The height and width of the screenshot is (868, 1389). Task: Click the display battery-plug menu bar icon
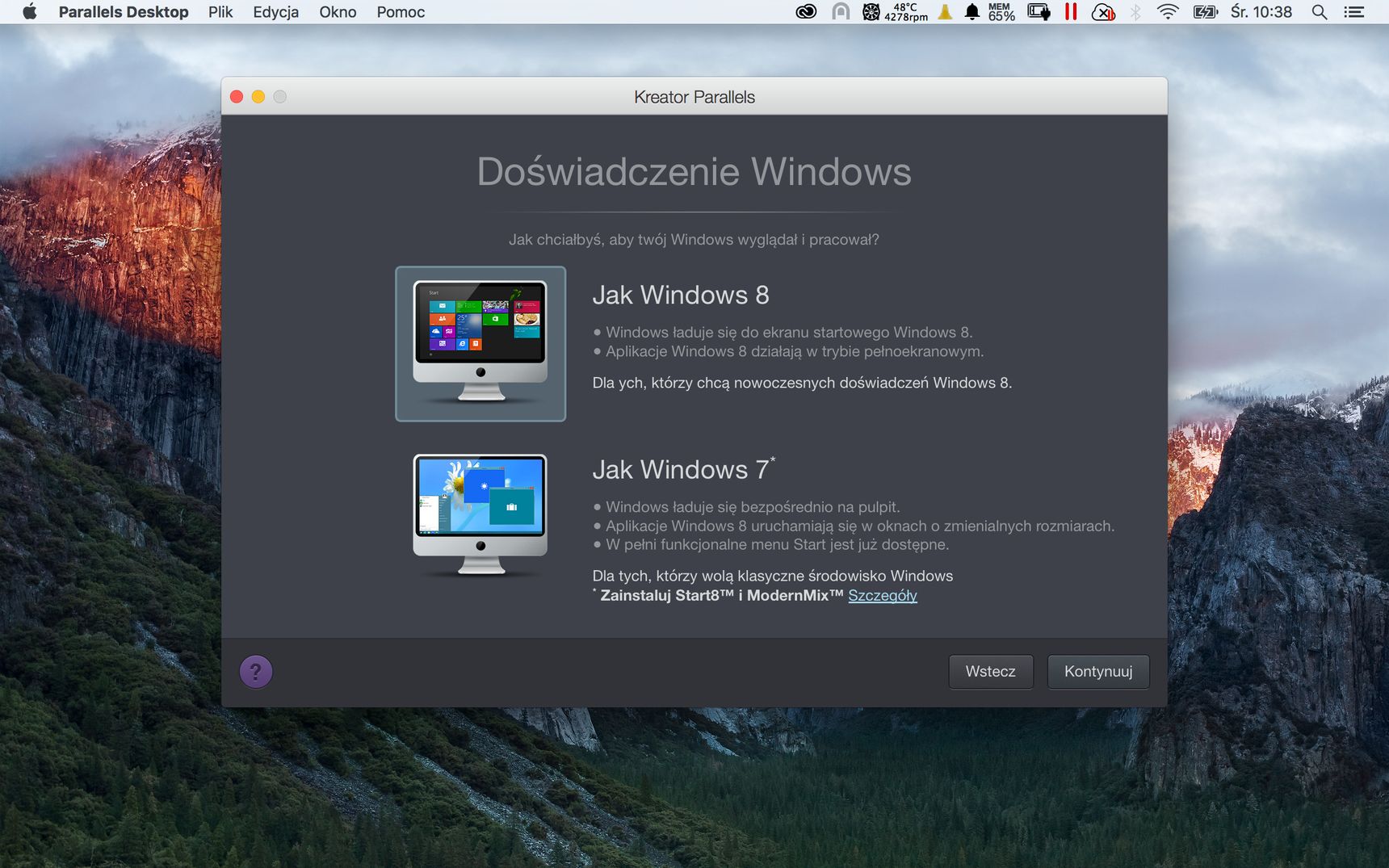pyautogui.click(x=1039, y=12)
